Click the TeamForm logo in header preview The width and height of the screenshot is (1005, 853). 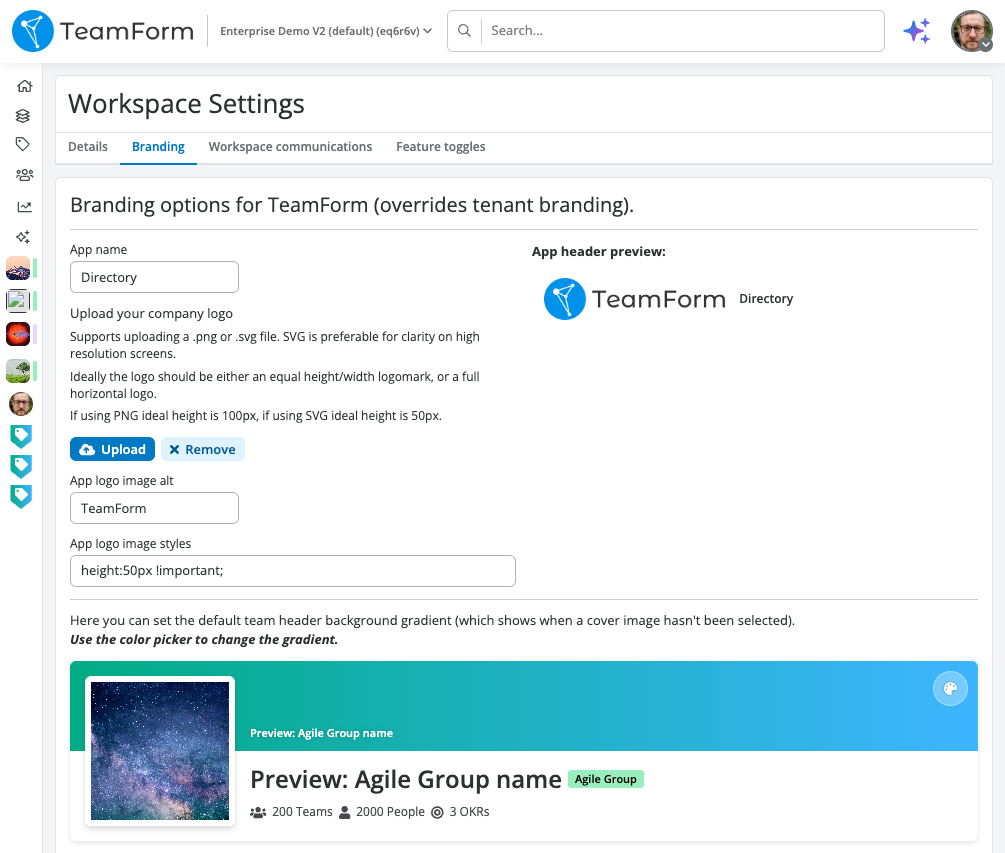click(635, 299)
